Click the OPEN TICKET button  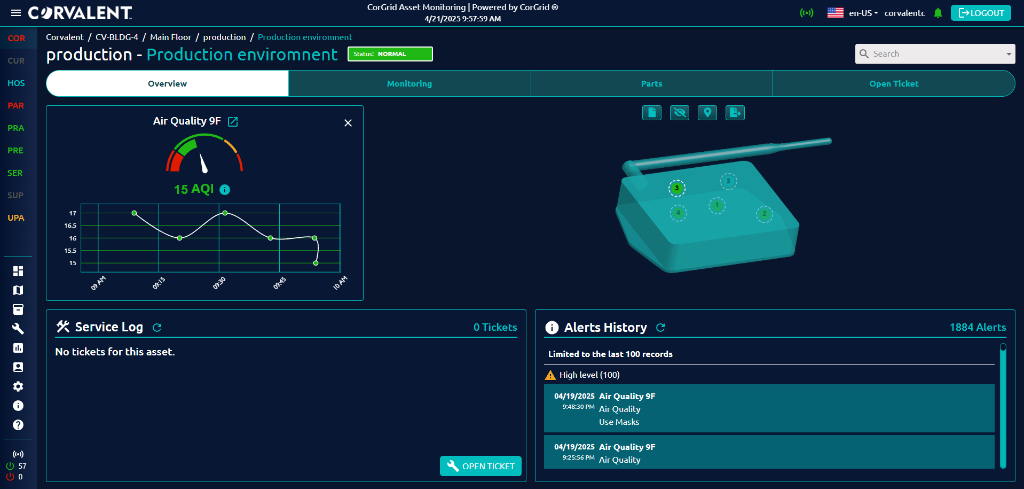481,466
